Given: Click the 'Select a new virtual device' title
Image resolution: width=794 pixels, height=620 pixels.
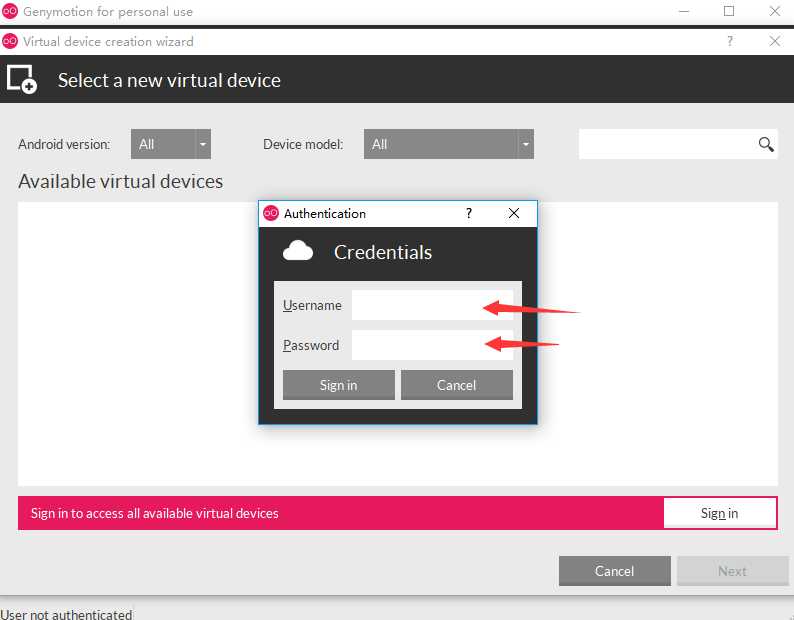Looking at the screenshot, I should (x=169, y=80).
